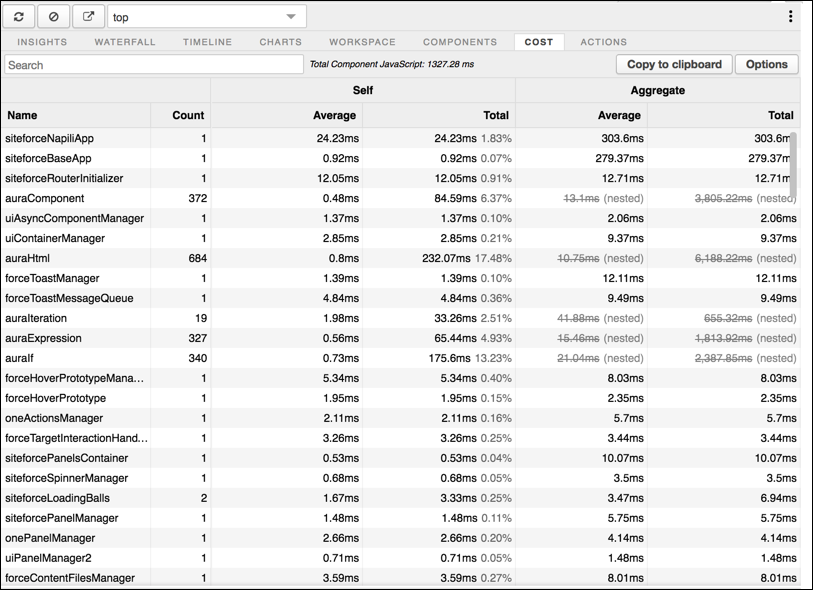Select the uiAsyncComponentManager row name

pyautogui.click(x=75, y=218)
